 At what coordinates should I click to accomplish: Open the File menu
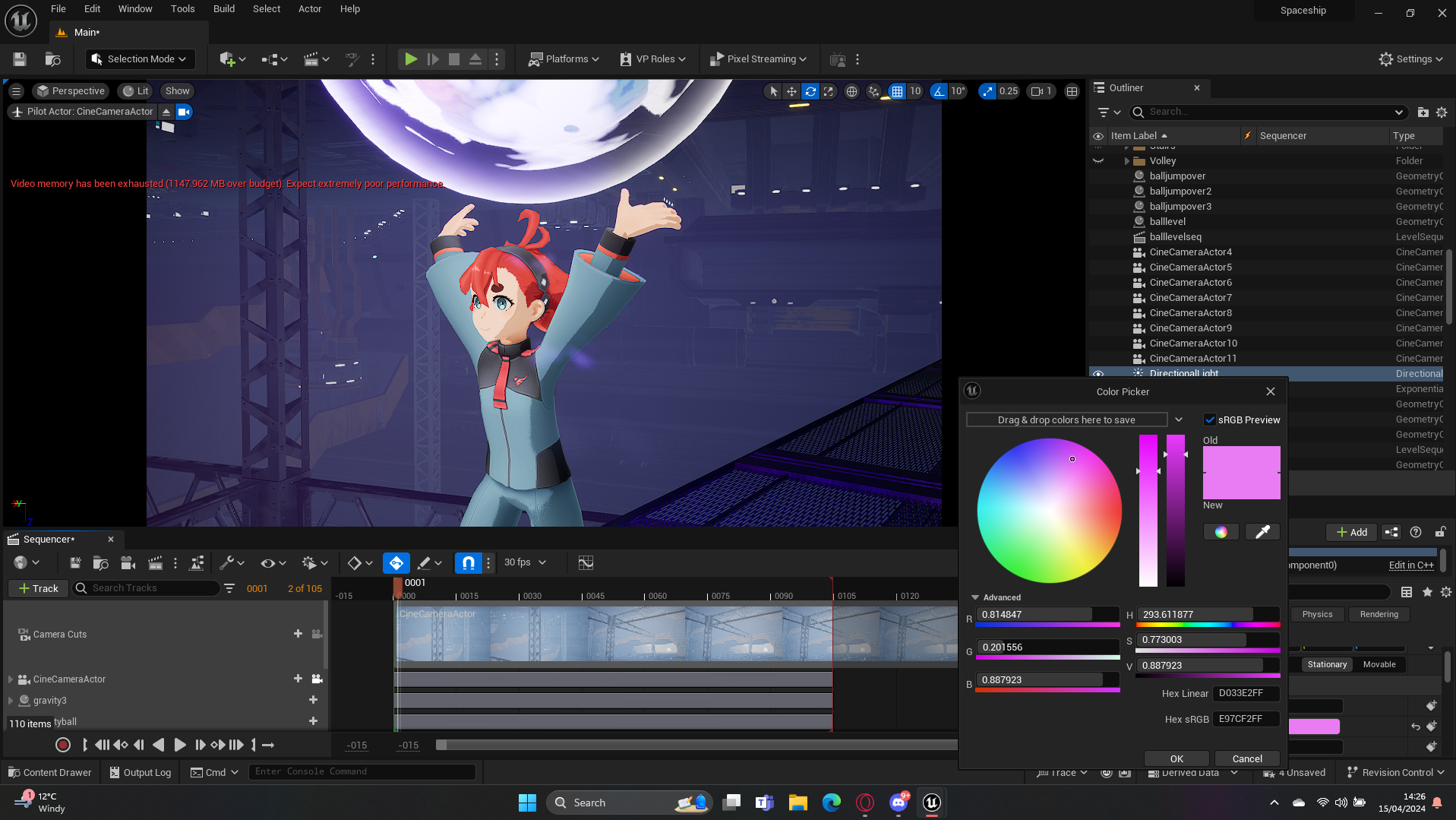58,9
